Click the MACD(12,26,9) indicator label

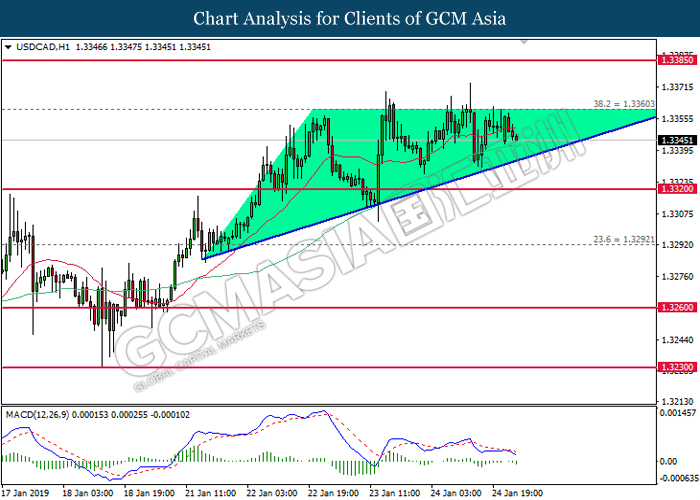click(37, 415)
